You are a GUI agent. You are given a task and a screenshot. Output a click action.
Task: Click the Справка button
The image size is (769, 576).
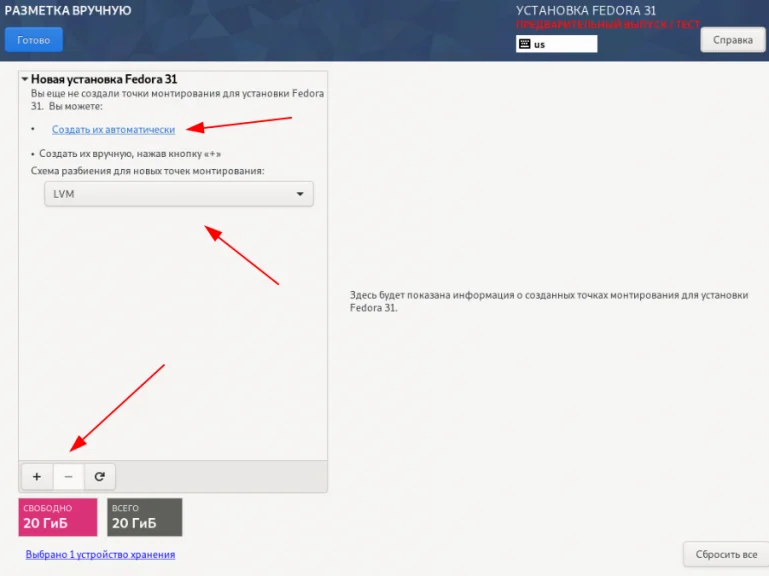click(x=733, y=40)
